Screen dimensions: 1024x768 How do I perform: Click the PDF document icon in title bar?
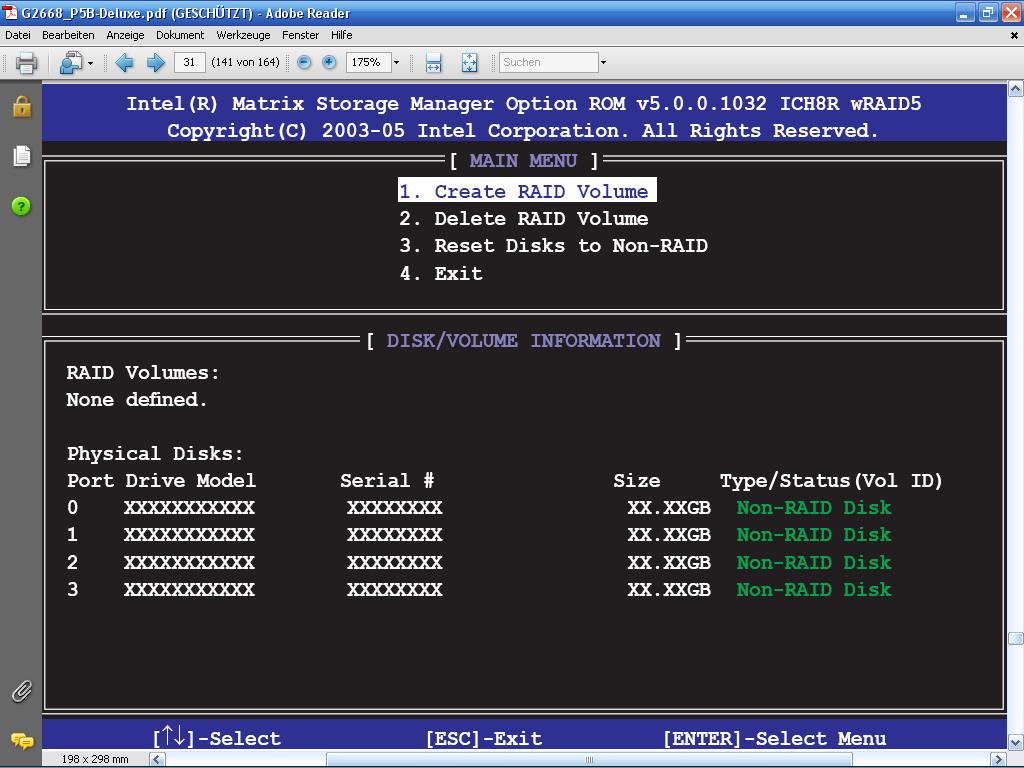[10, 12]
